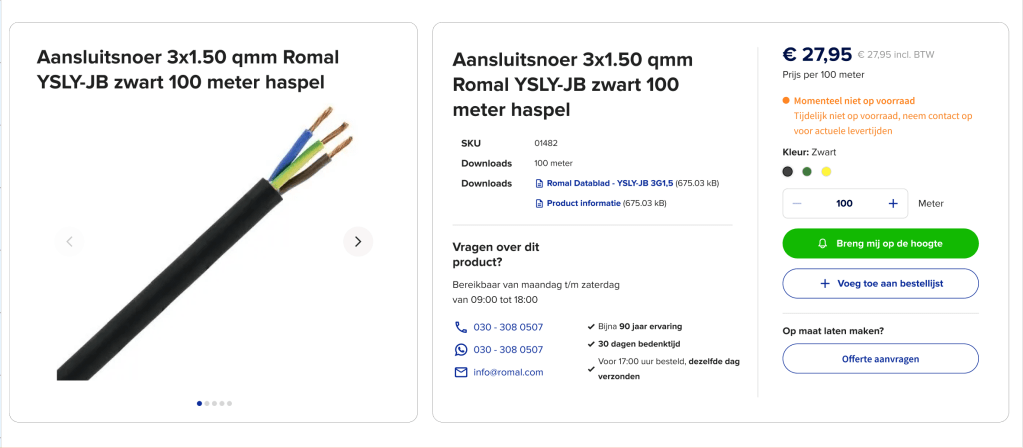Image resolution: width=1023 pixels, height=448 pixels.
Task: Click the quantity input field showing 100
Action: (844, 203)
